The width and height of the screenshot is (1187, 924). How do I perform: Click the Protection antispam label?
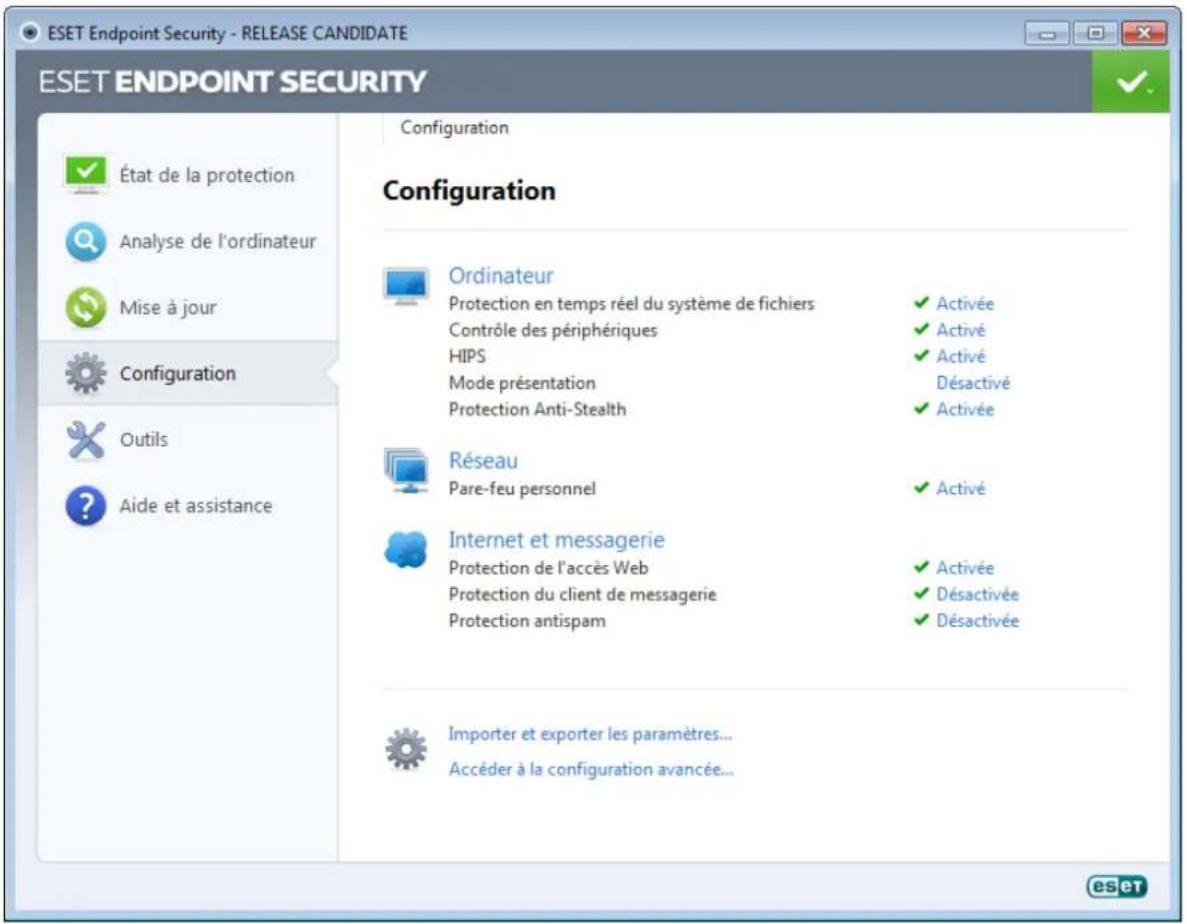pyautogui.click(x=527, y=621)
